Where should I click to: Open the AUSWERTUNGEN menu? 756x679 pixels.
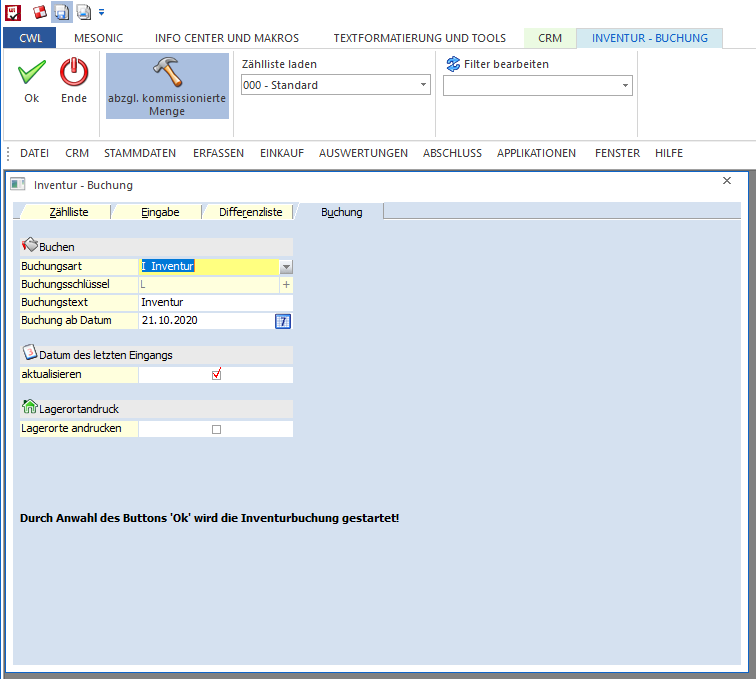click(x=363, y=153)
